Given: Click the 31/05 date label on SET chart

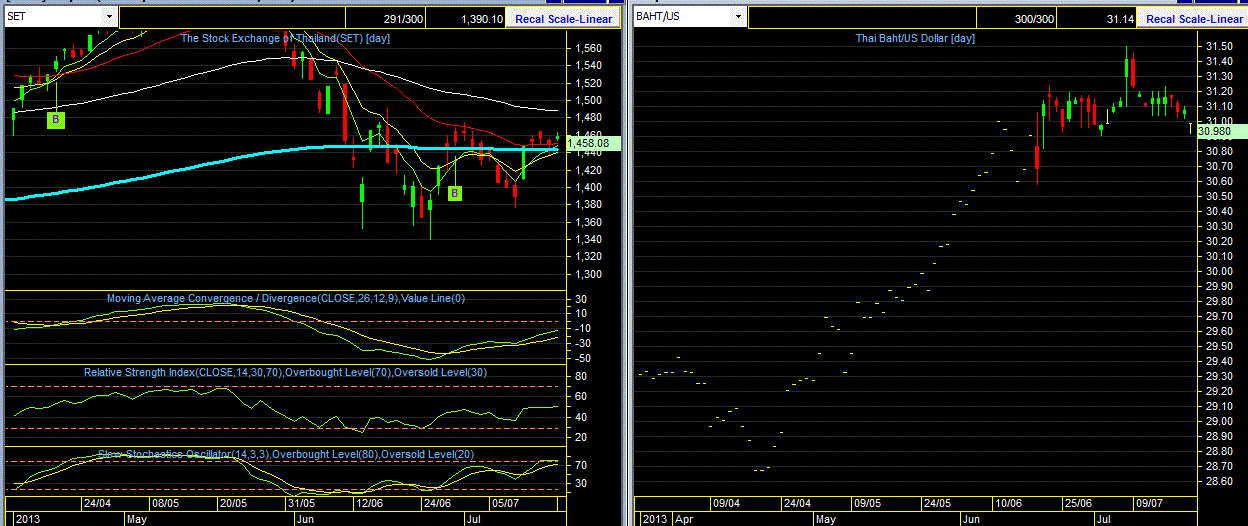Looking at the screenshot, I should 301,504.
